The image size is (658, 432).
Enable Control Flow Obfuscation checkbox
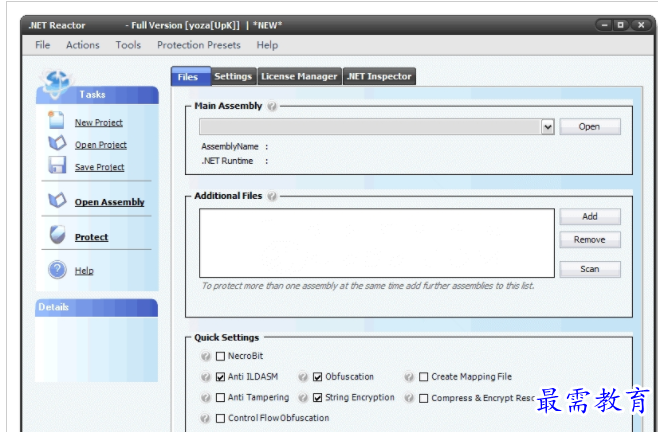pyautogui.click(x=220, y=418)
